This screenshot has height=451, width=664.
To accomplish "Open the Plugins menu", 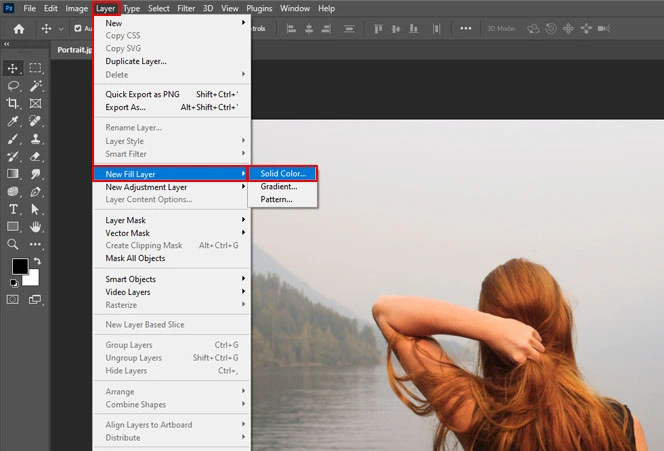I will [x=259, y=8].
